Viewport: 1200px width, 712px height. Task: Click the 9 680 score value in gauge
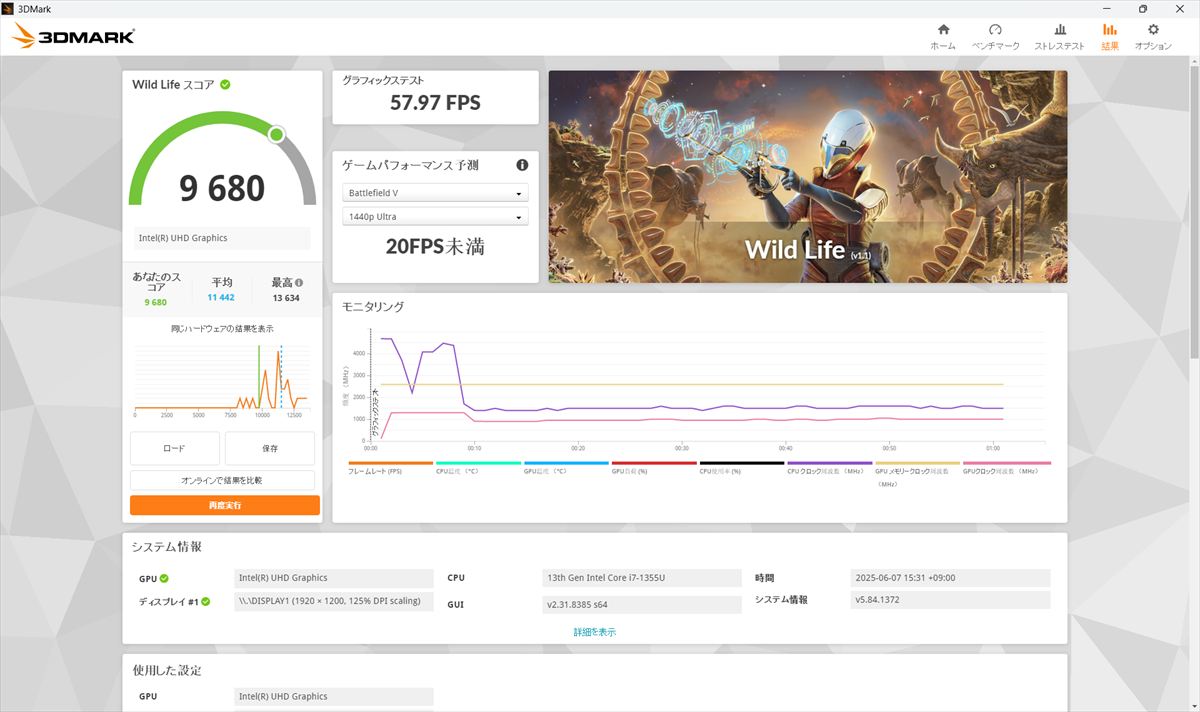point(222,188)
